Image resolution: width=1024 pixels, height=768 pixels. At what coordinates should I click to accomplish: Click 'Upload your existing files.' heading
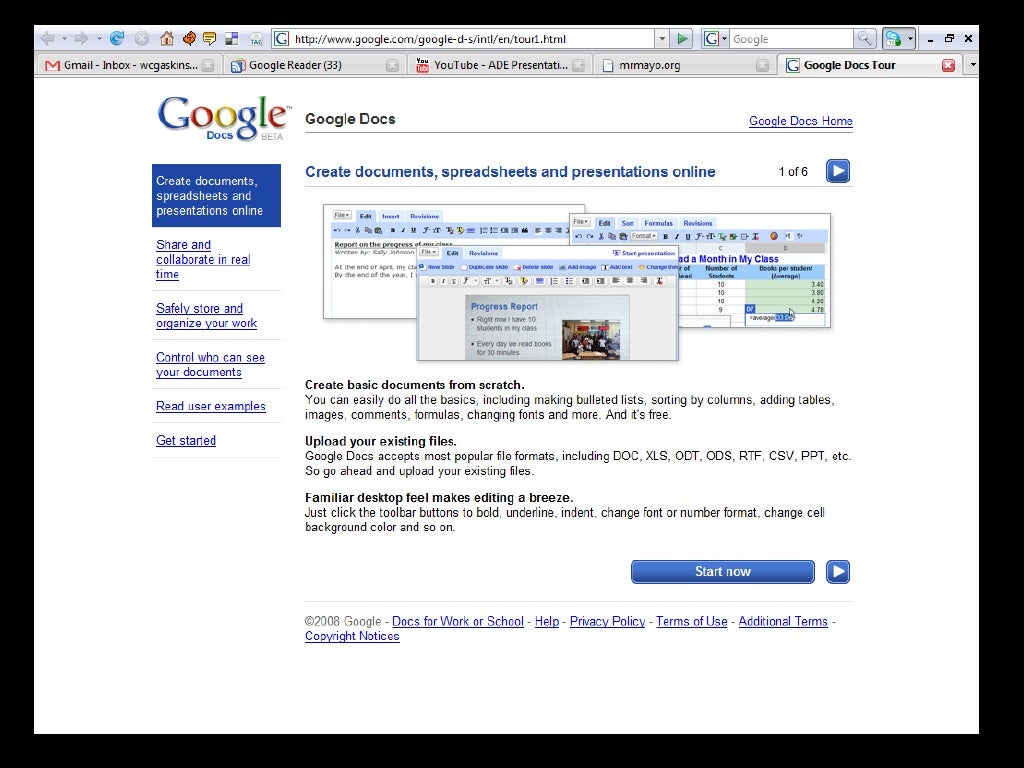381,441
